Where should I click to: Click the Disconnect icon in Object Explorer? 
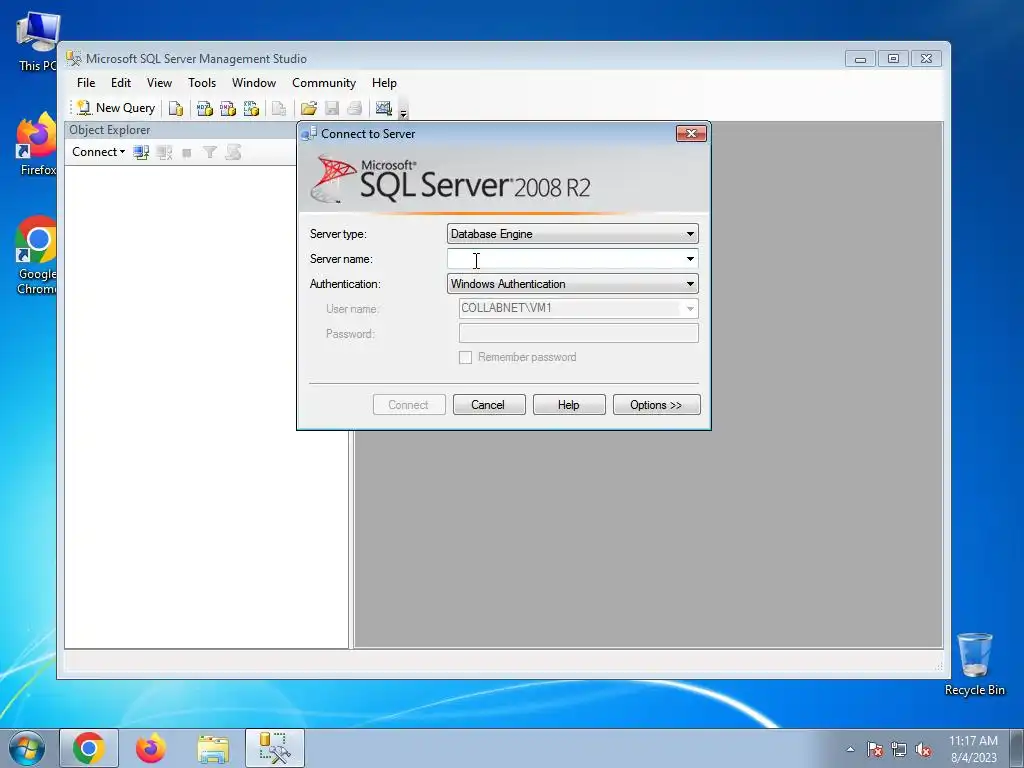164,153
